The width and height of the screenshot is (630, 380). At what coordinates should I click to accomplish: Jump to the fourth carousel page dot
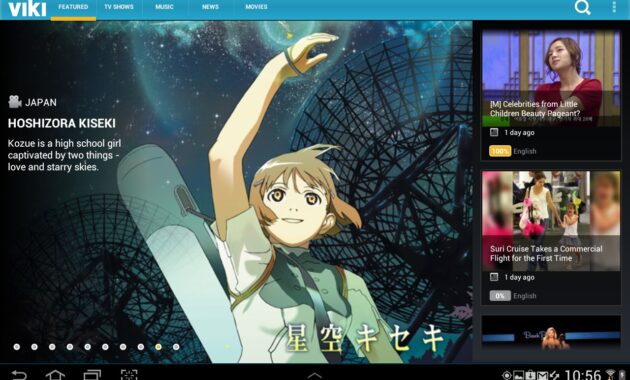click(70, 347)
